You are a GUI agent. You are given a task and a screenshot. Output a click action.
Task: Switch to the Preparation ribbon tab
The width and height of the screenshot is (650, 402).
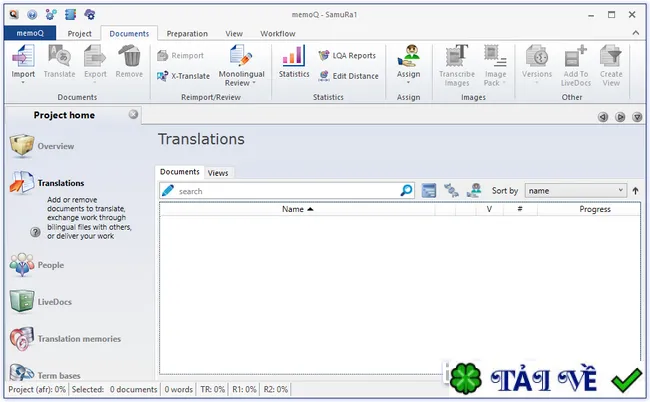[x=187, y=34]
